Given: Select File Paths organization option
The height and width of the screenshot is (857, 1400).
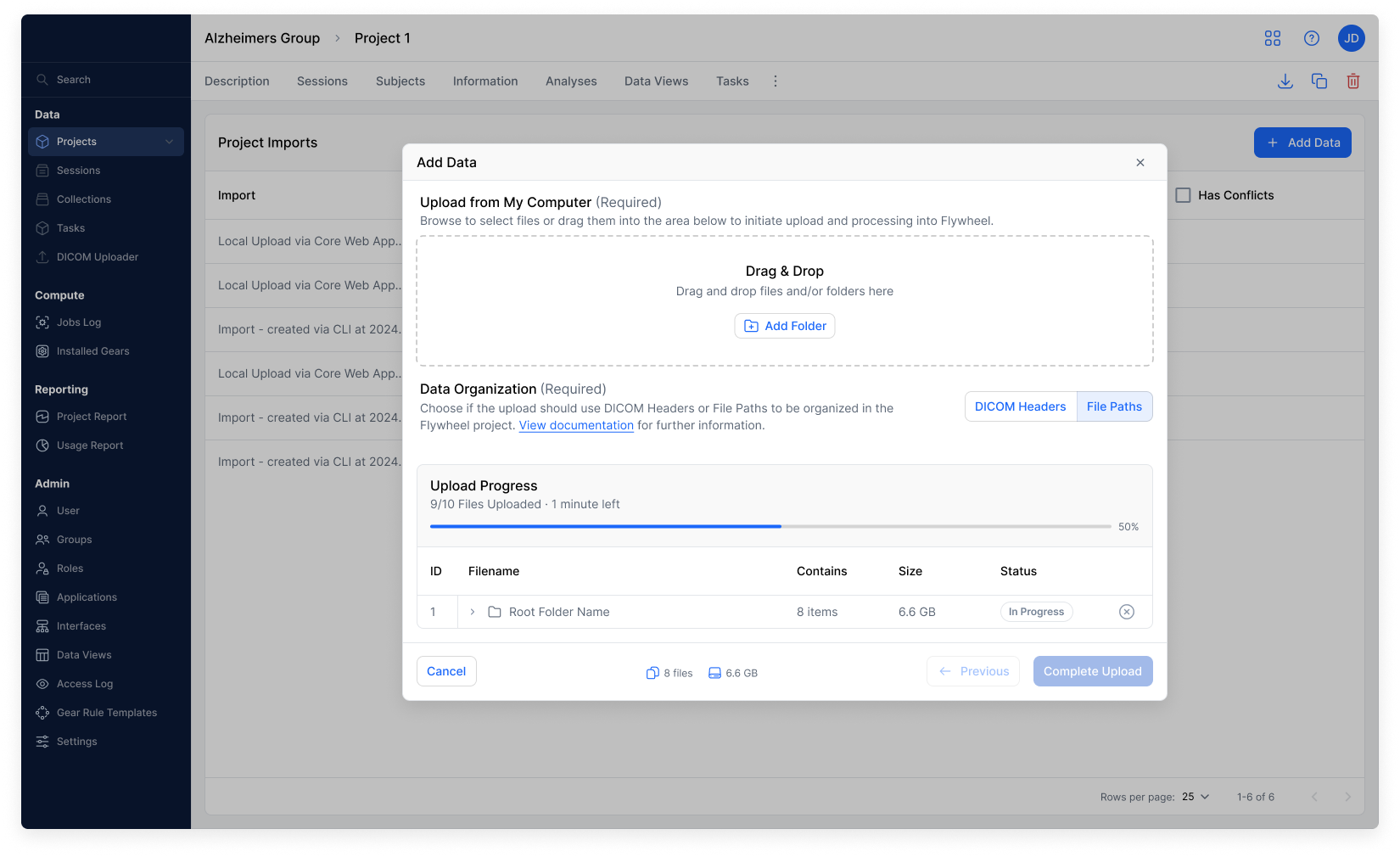Looking at the screenshot, I should [1114, 406].
